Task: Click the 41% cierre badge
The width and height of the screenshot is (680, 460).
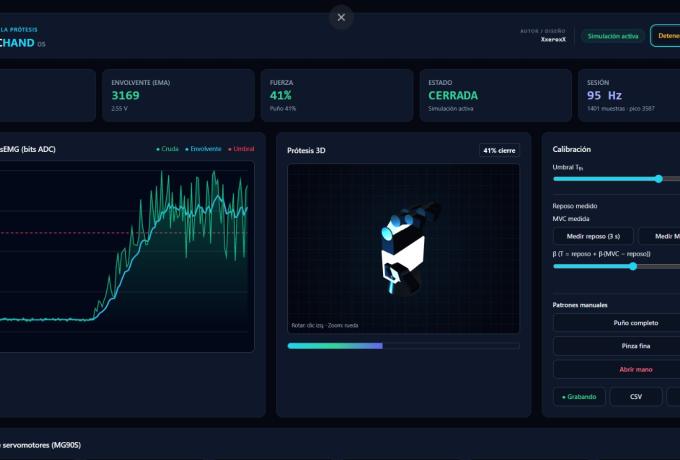Action: click(x=499, y=150)
